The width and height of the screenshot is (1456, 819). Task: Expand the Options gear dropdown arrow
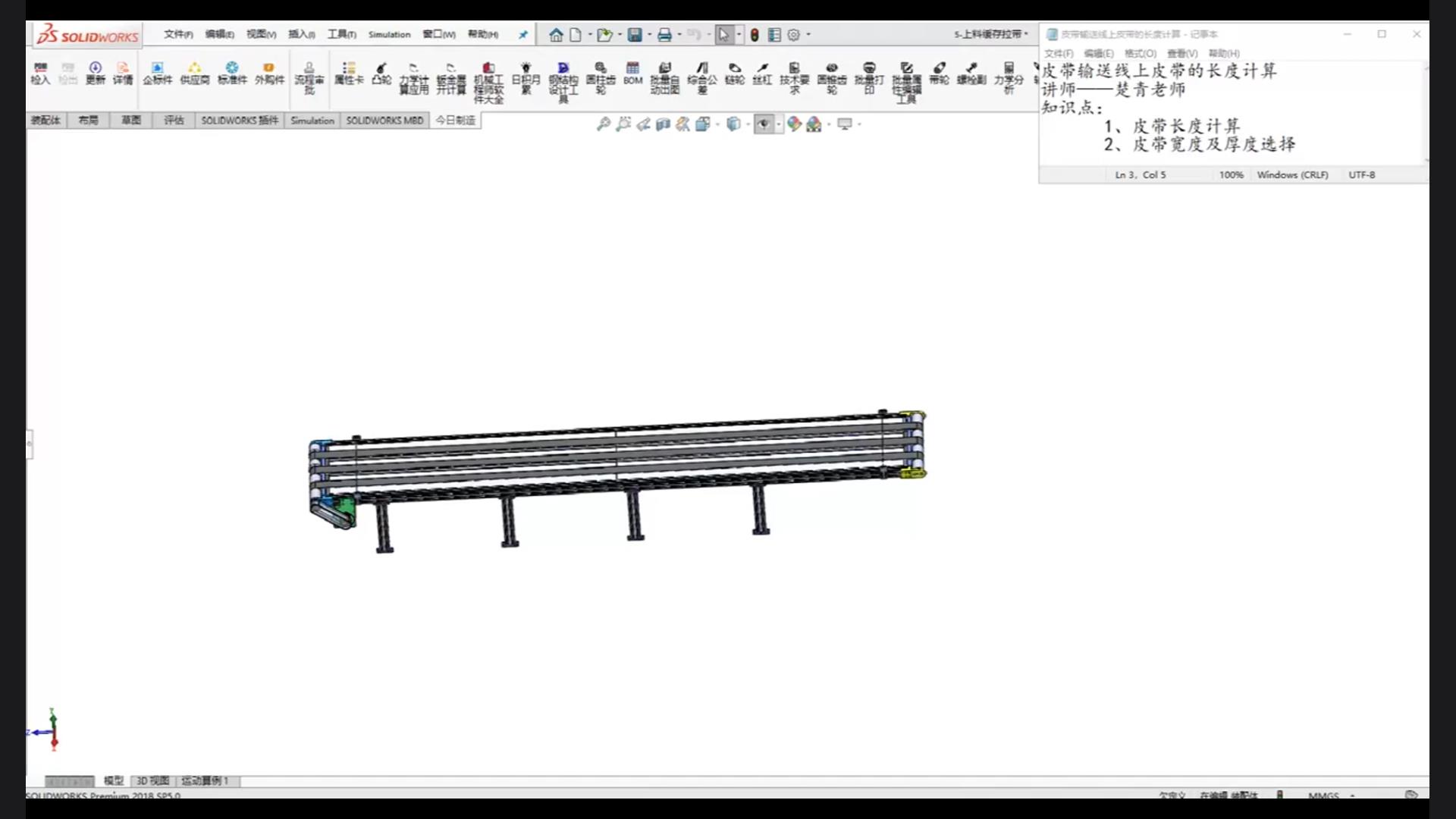pos(808,35)
